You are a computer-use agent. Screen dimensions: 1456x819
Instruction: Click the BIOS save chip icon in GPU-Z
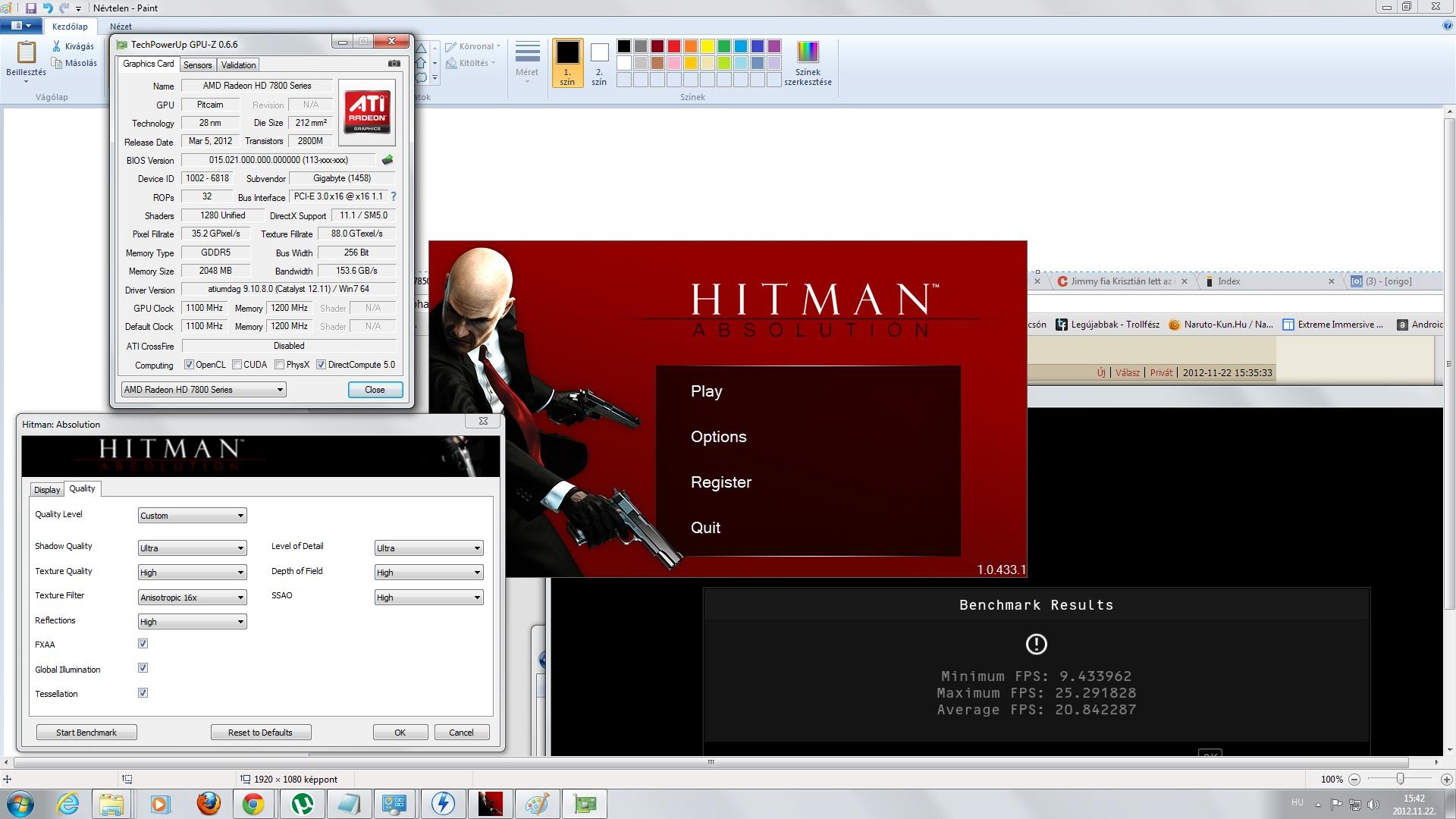(388, 160)
